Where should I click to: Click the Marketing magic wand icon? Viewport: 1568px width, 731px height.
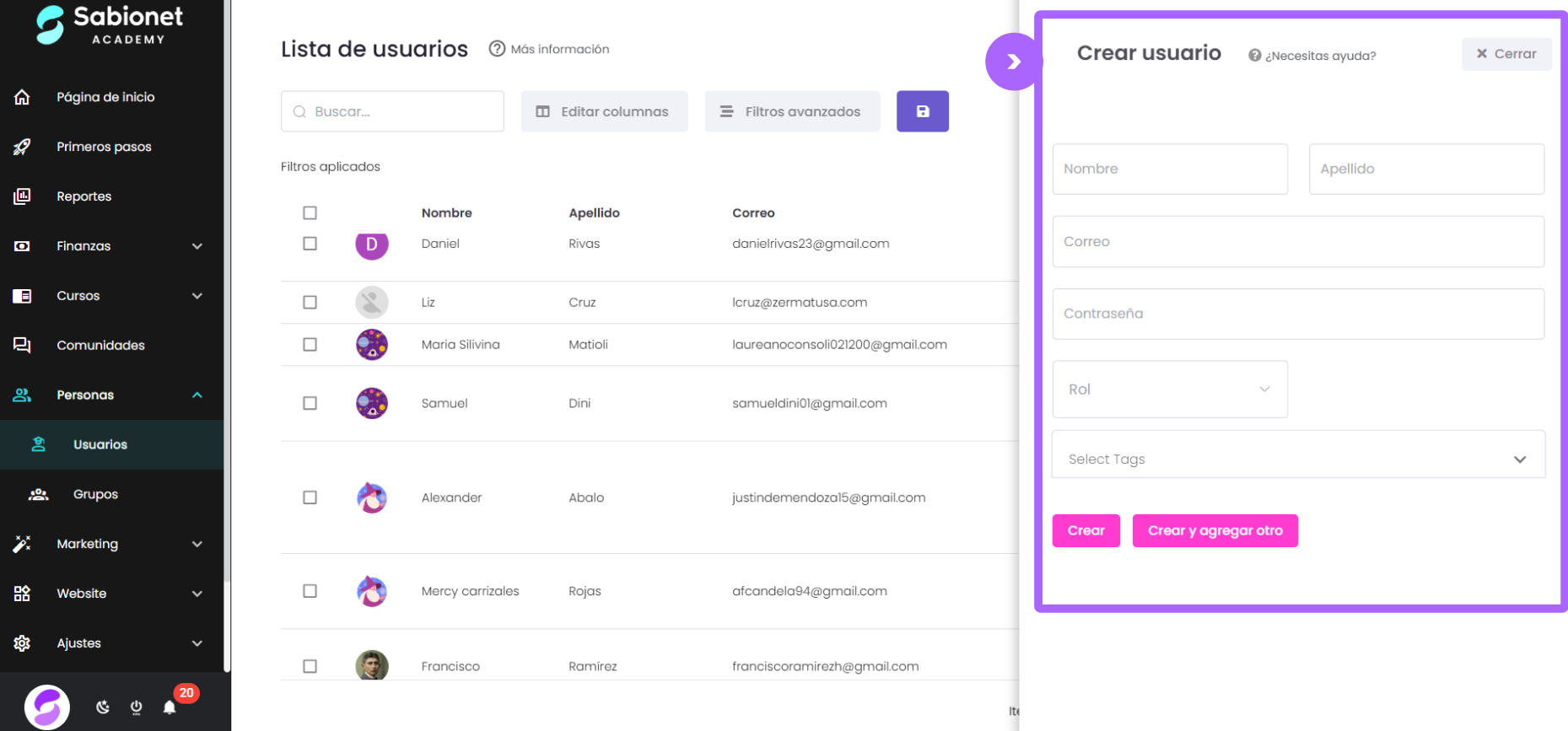pyautogui.click(x=22, y=544)
